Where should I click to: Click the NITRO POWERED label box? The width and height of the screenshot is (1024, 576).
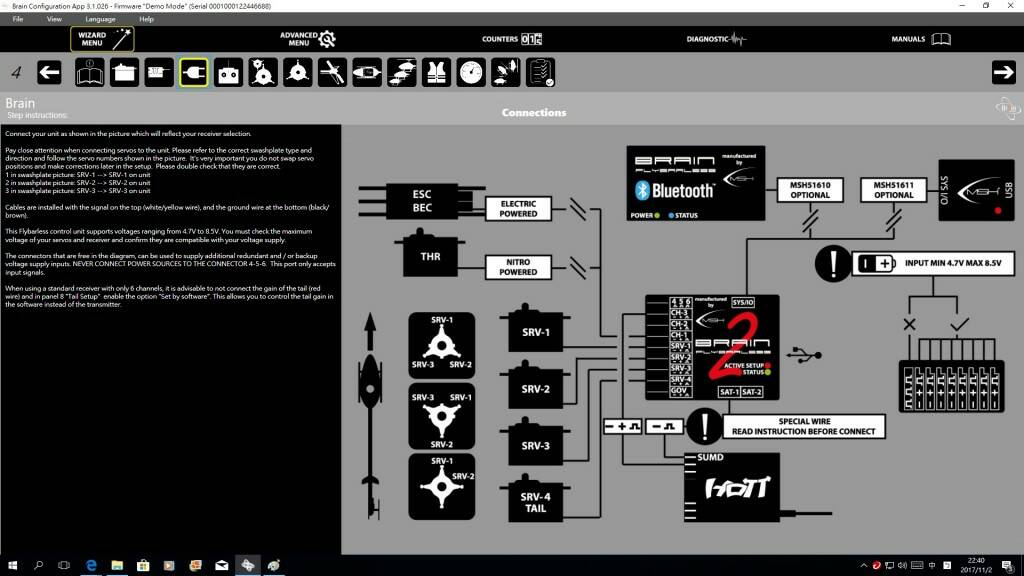519,267
